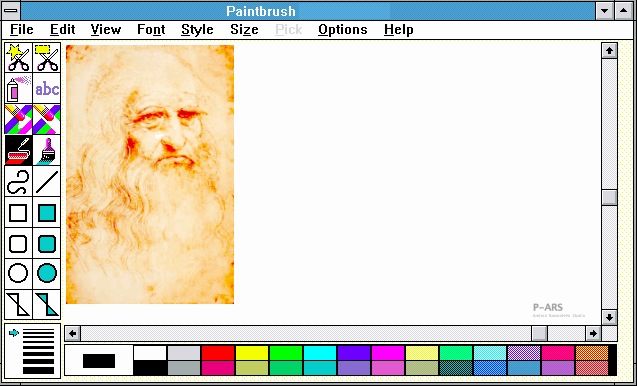
Task: Select the Color Eraser tool
Action: click(x=18, y=119)
